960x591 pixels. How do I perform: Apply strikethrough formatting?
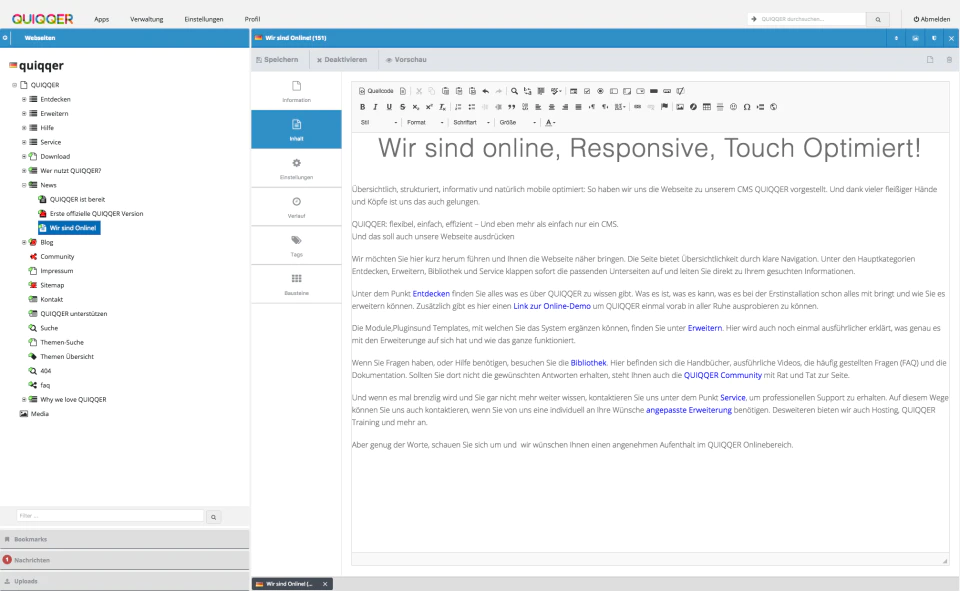tap(402, 107)
